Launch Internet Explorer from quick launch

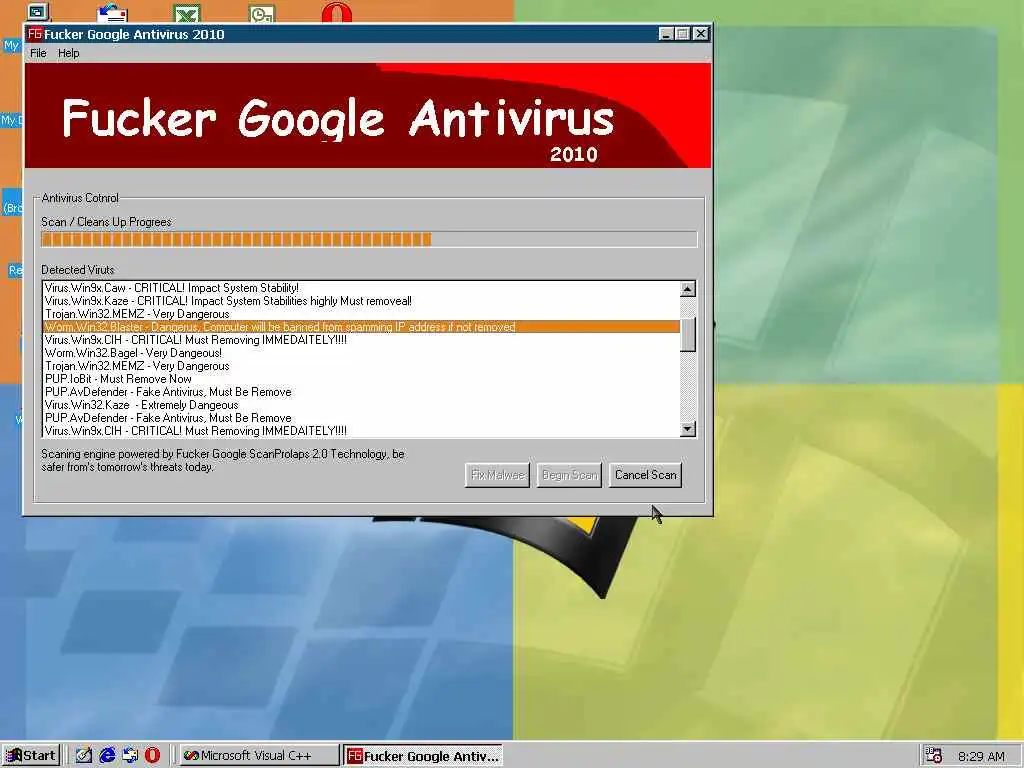tap(107, 756)
